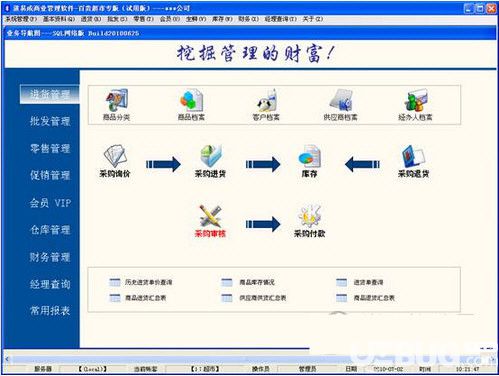The width and height of the screenshot is (499, 376).
Task: Switch to 常用报表 in the sidebar
Action: click(50, 311)
